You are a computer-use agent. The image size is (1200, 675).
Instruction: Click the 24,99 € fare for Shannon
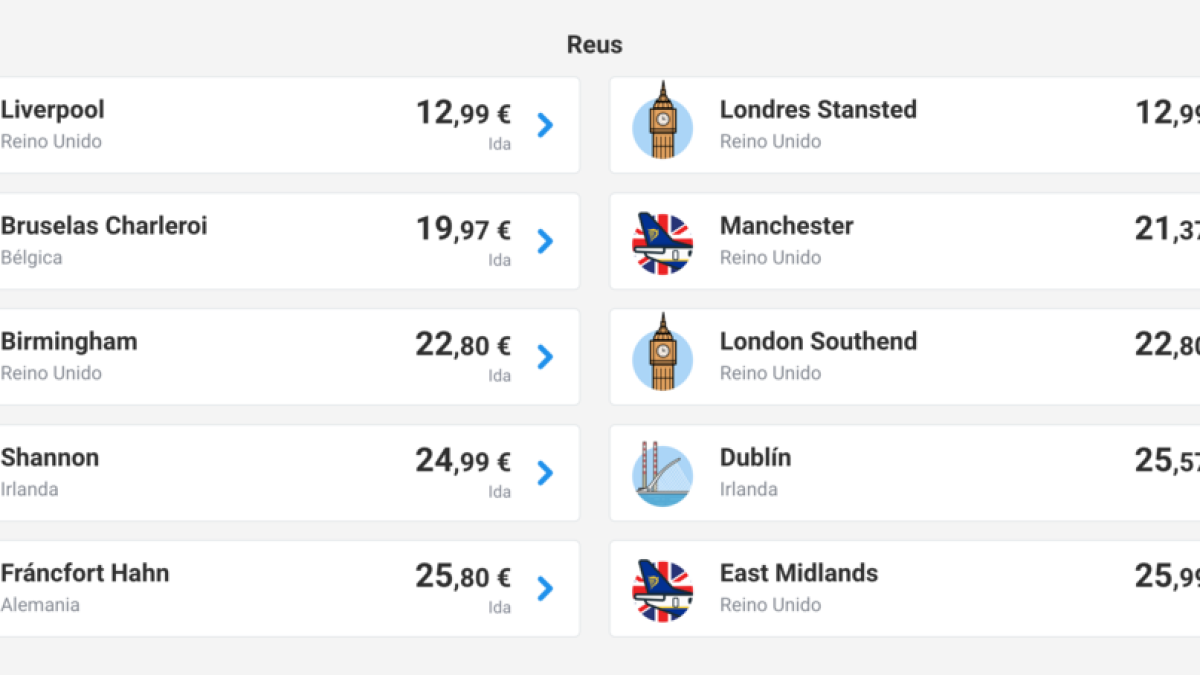(x=462, y=462)
